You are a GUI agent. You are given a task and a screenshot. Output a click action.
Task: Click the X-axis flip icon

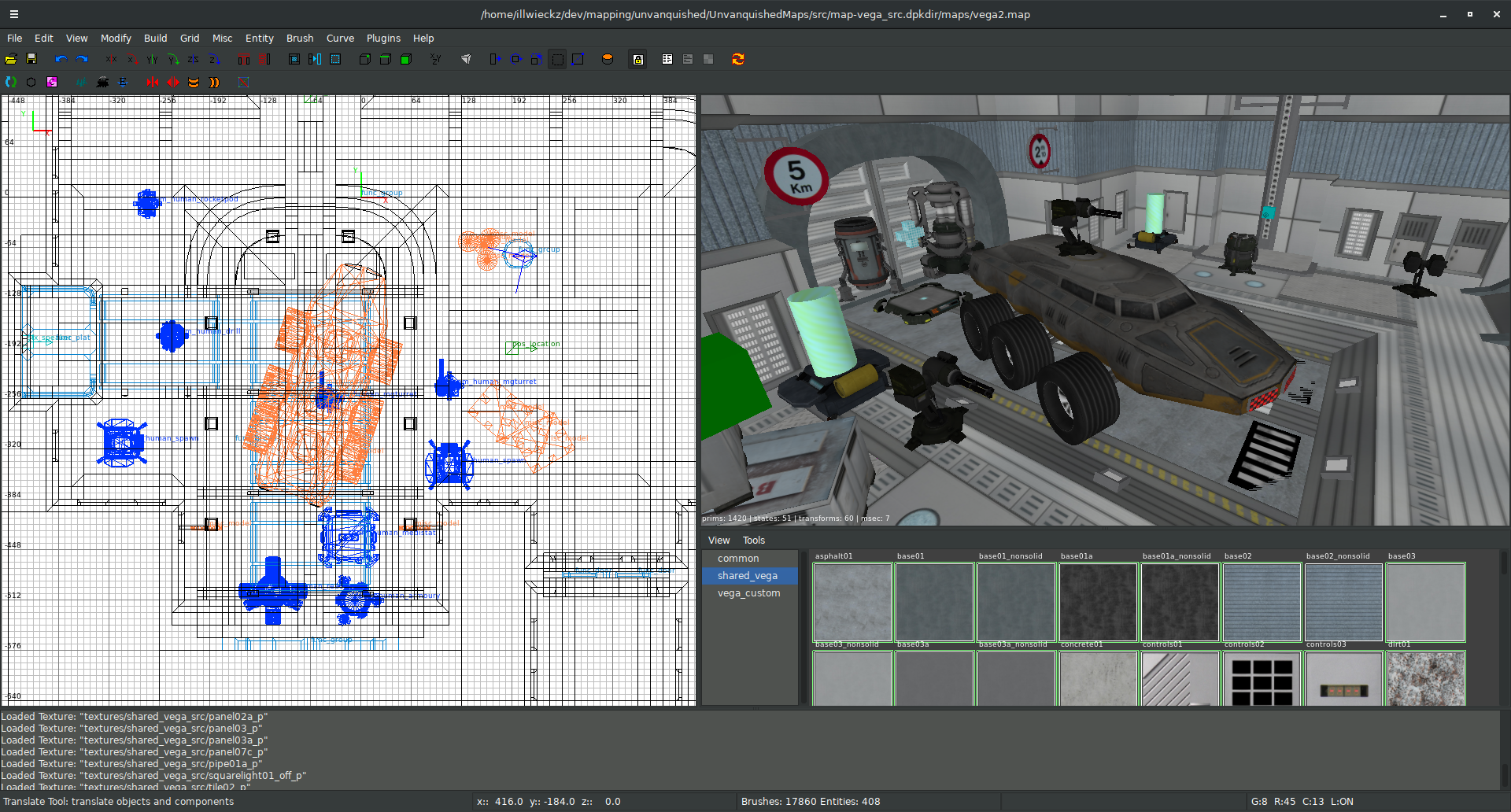(x=112, y=59)
